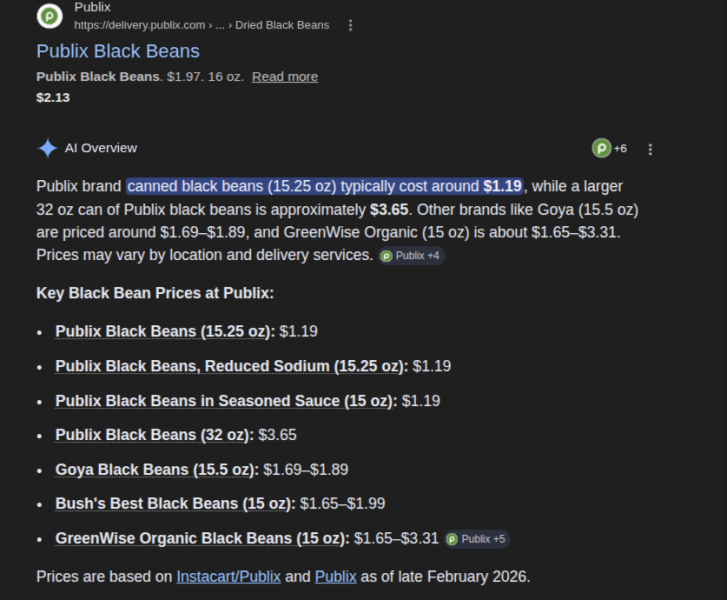Select the Reduced Sodium black beans item
This screenshot has width=727, height=600.
click(231, 366)
